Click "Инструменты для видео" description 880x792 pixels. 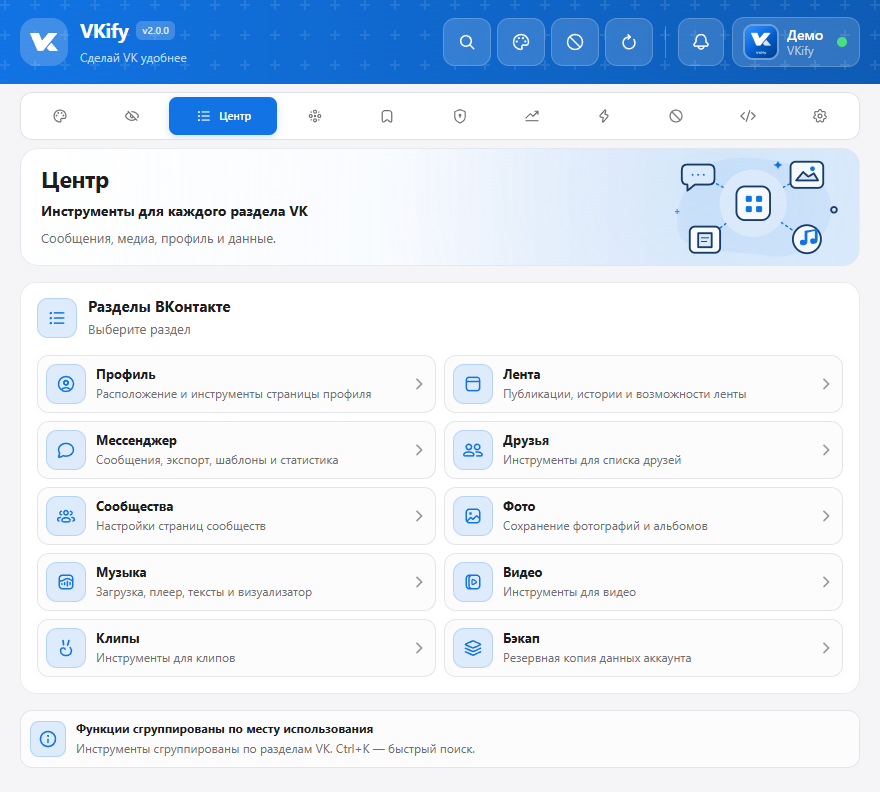(569, 592)
